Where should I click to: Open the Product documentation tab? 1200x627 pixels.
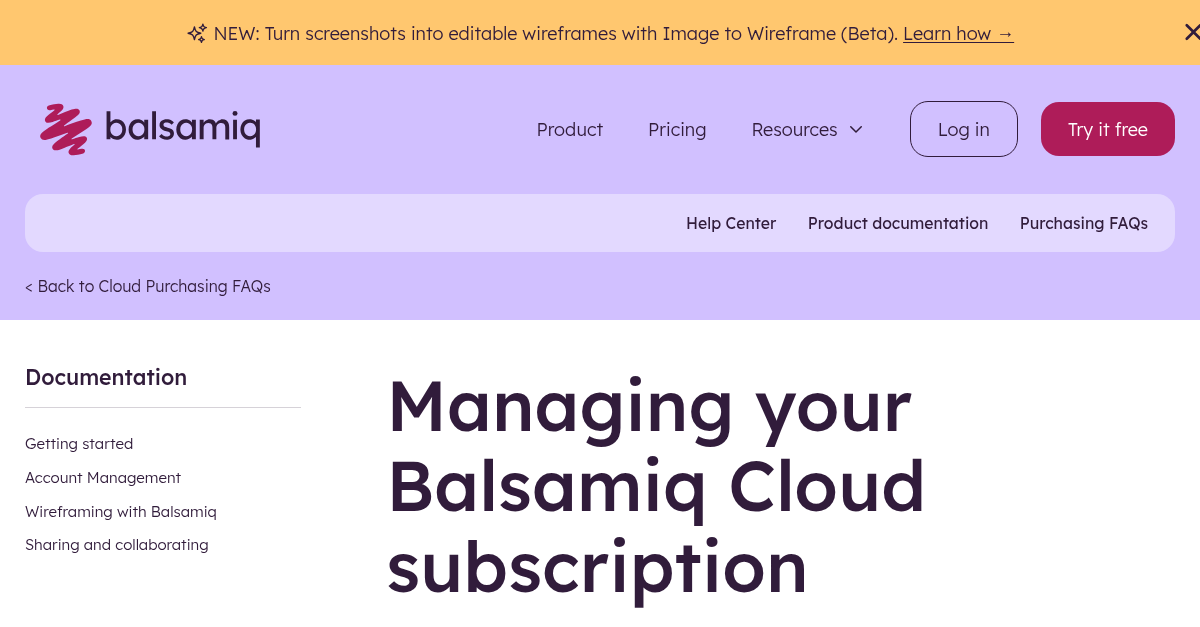pyautogui.click(x=897, y=223)
